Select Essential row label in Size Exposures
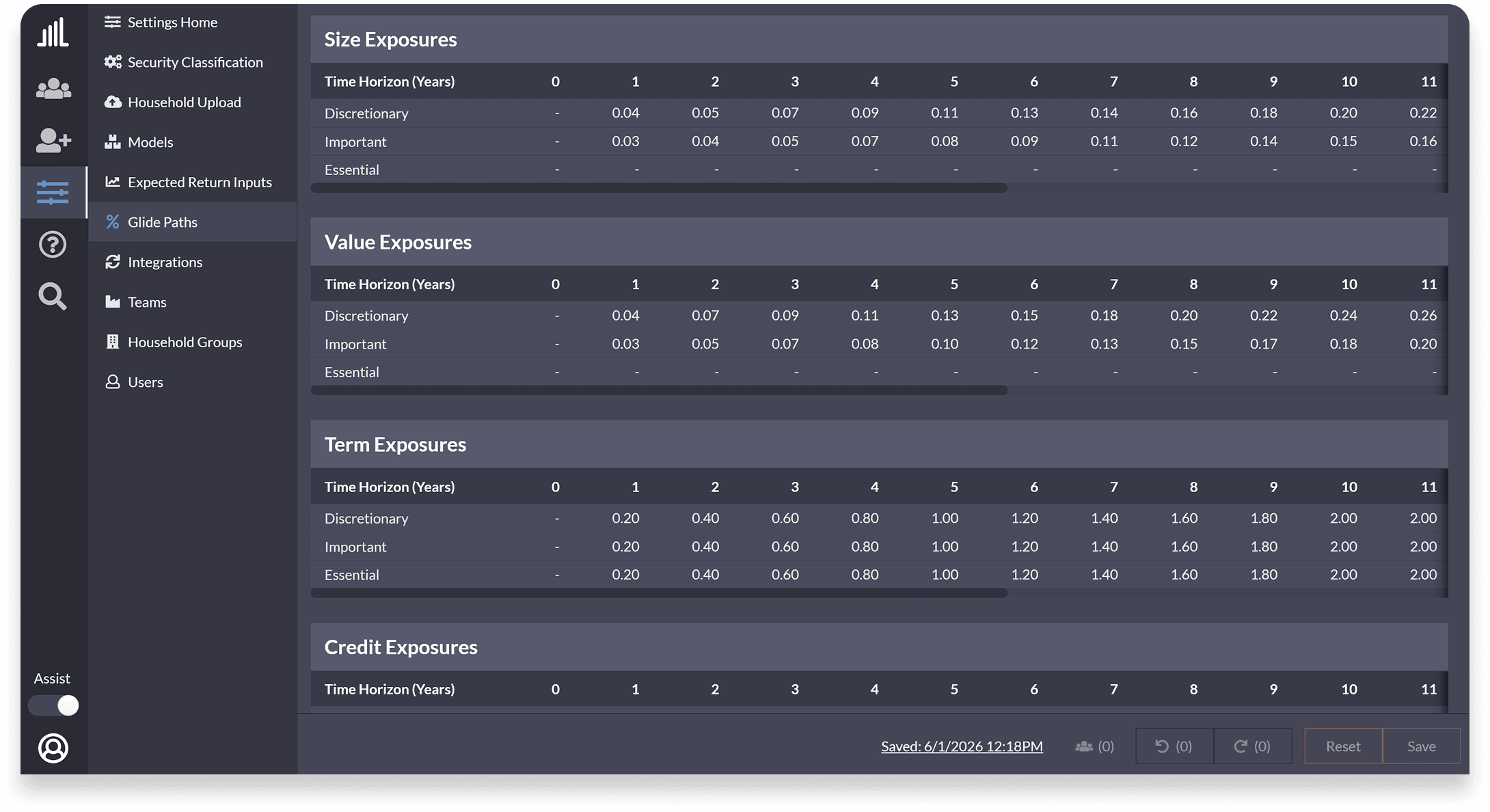1490x812 pixels. coord(352,170)
